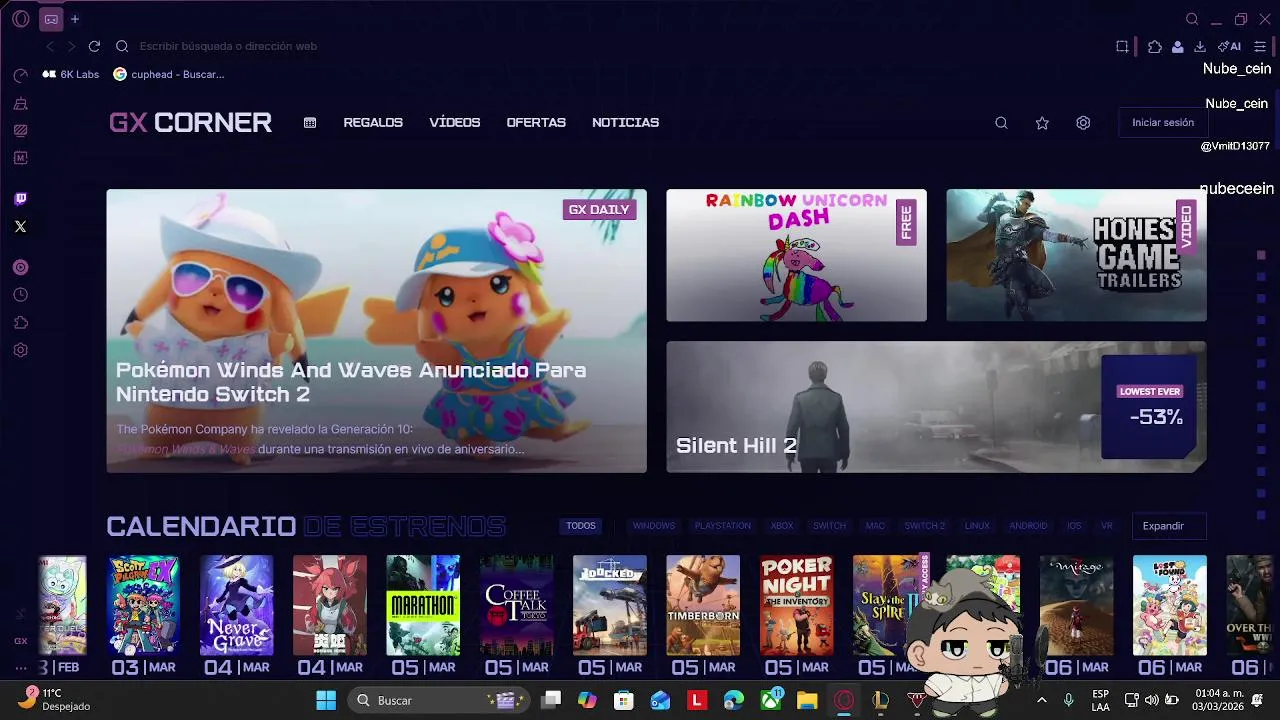Viewport: 1280px width, 720px height.
Task: Open 'cuphead - Buscar...' bookmark
Action: pos(169,74)
